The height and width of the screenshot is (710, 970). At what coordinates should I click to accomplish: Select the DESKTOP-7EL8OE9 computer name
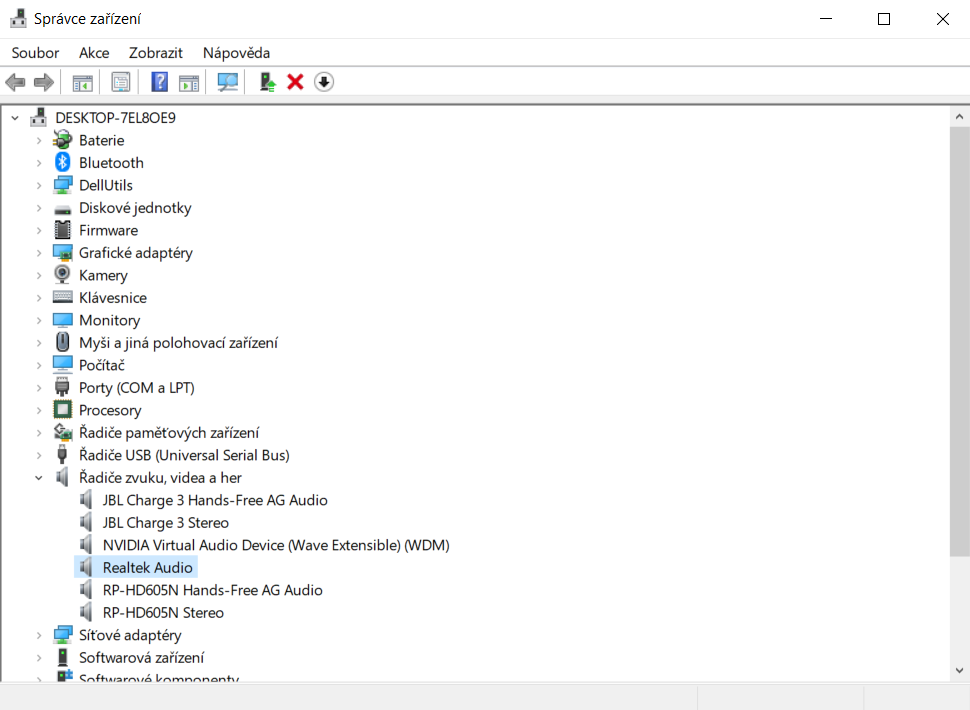(x=115, y=118)
